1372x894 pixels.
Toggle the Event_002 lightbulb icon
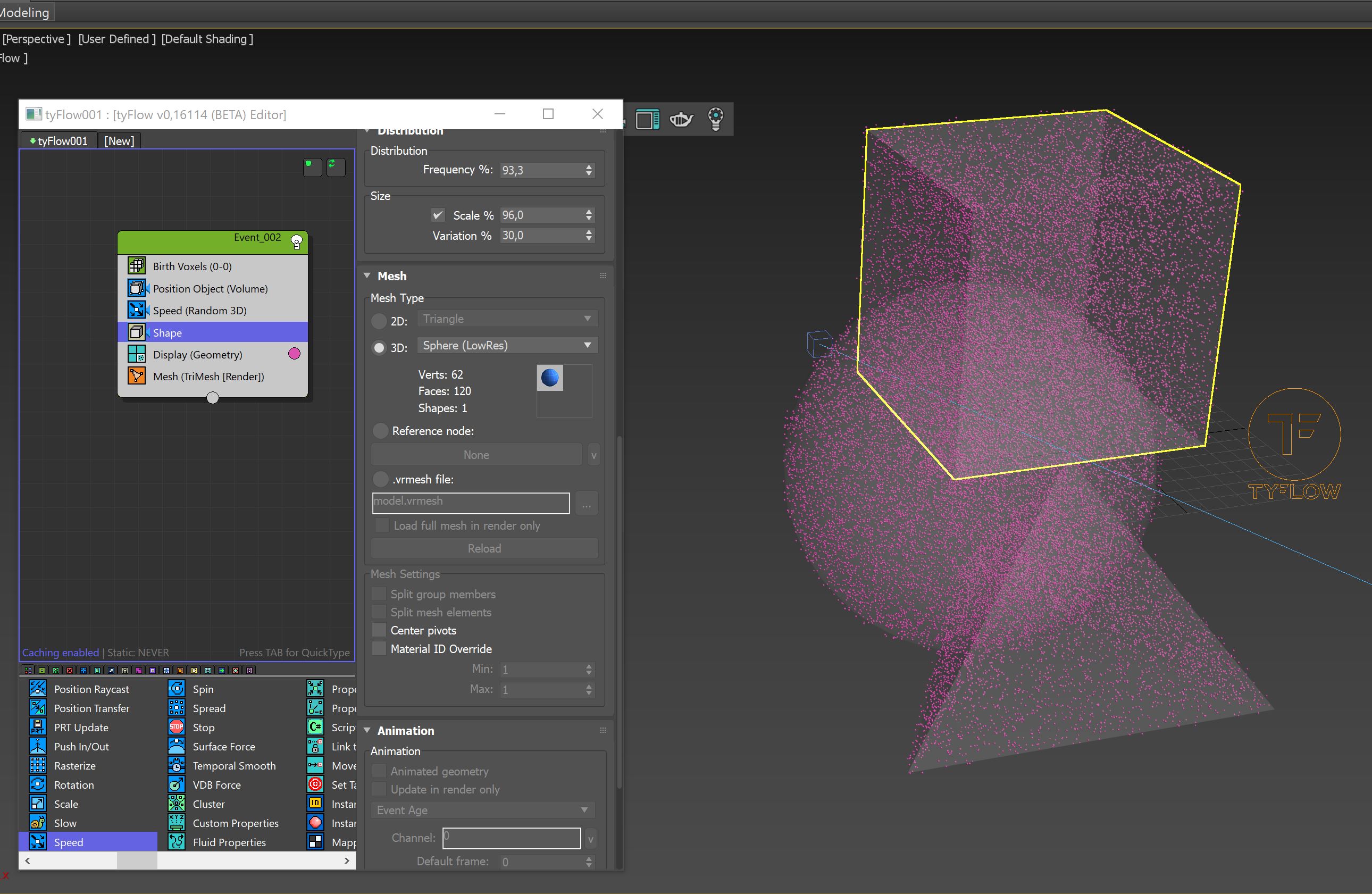[297, 242]
